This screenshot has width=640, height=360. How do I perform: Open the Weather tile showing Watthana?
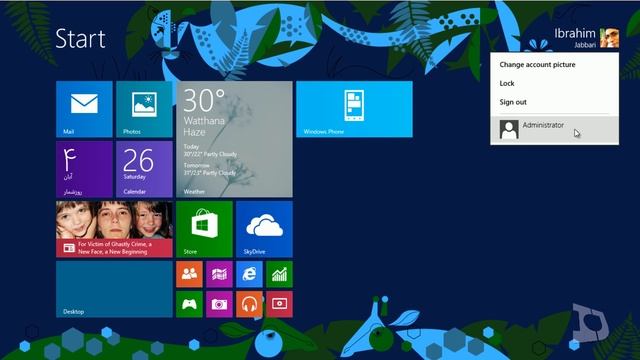[x=234, y=139]
